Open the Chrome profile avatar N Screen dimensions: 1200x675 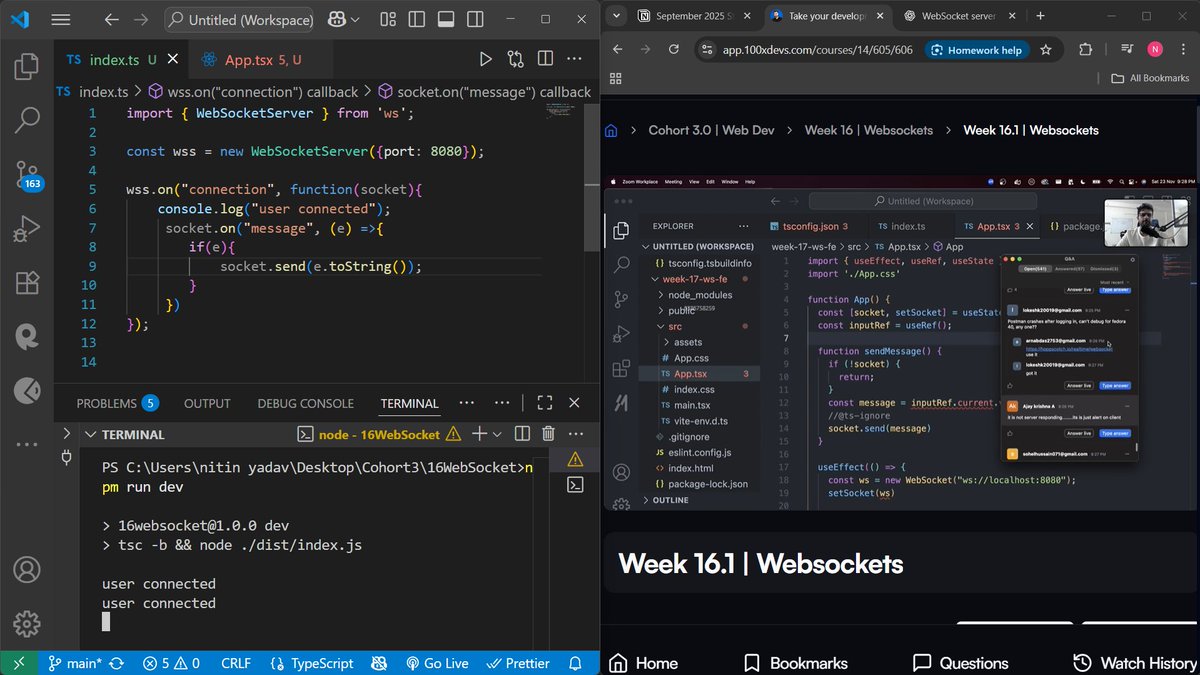pos(1155,49)
